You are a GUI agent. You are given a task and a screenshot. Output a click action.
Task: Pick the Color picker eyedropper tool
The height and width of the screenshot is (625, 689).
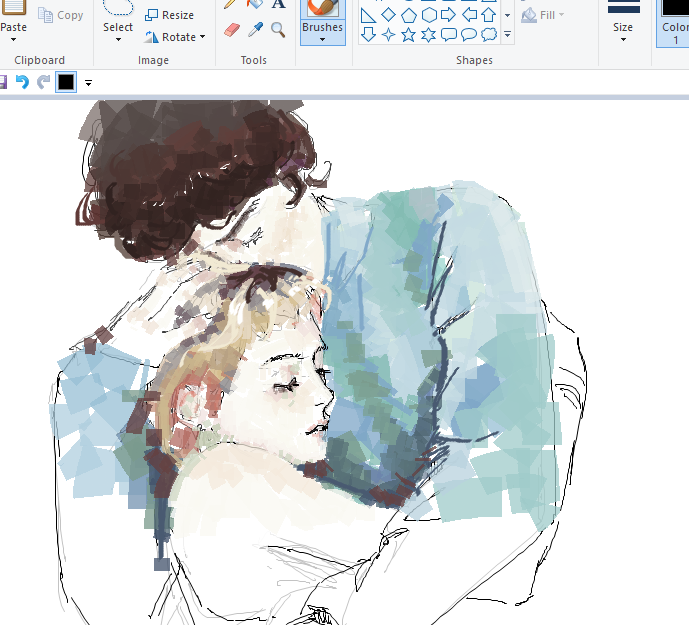(x=255, y=30)
